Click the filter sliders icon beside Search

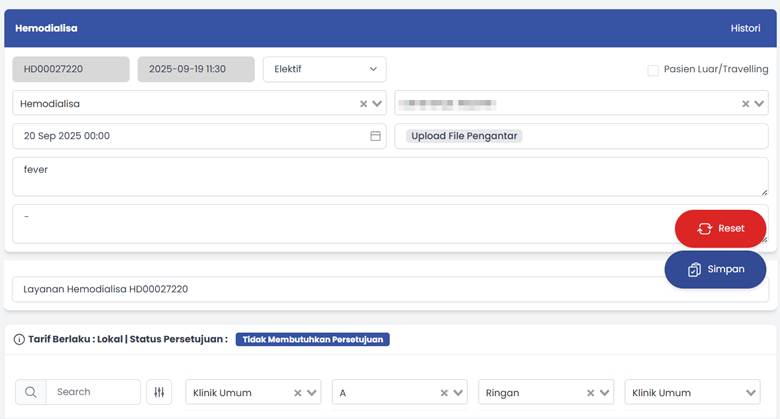pos(159,393)
